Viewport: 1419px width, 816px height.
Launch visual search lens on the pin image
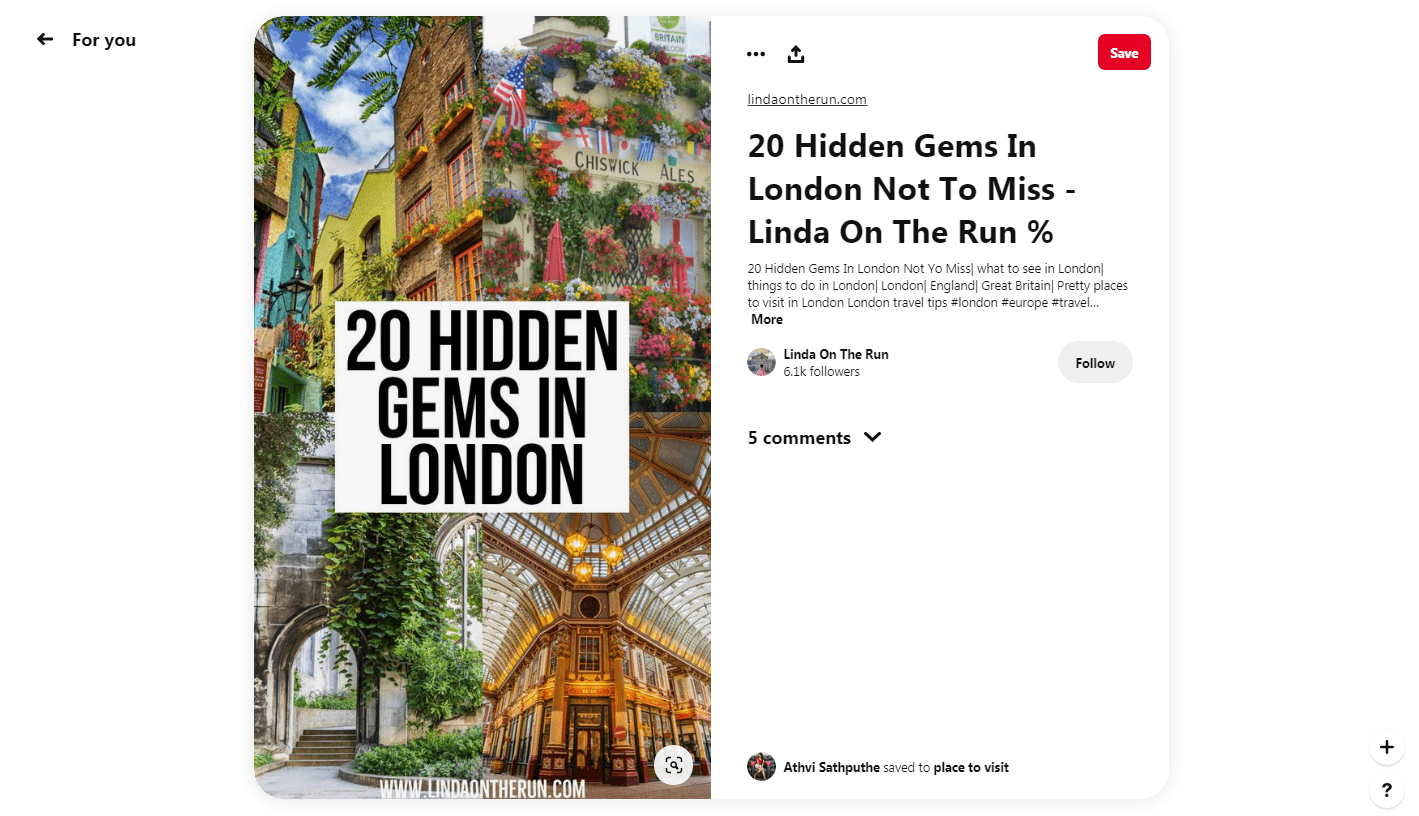coord(674,765)
